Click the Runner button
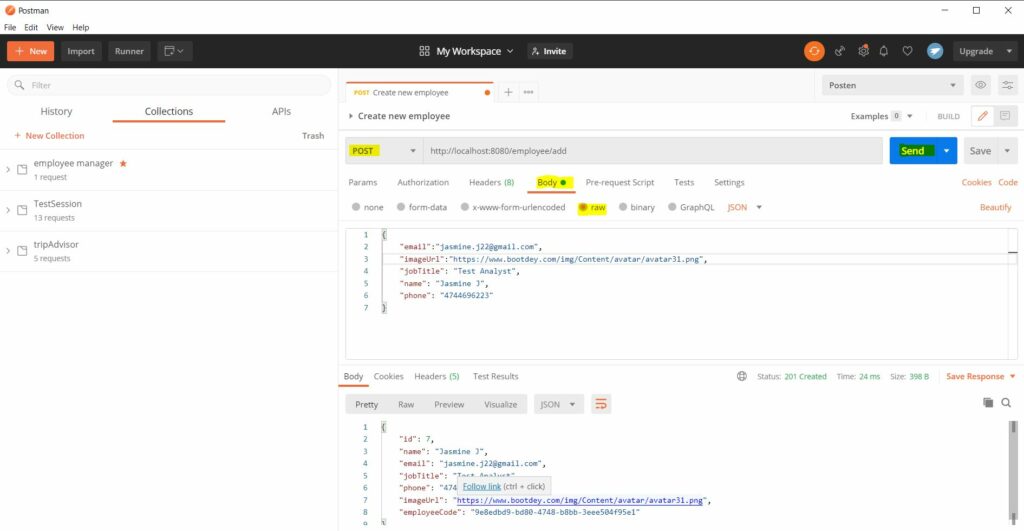This screenshot has height=531, width=1024. [129, 51]
